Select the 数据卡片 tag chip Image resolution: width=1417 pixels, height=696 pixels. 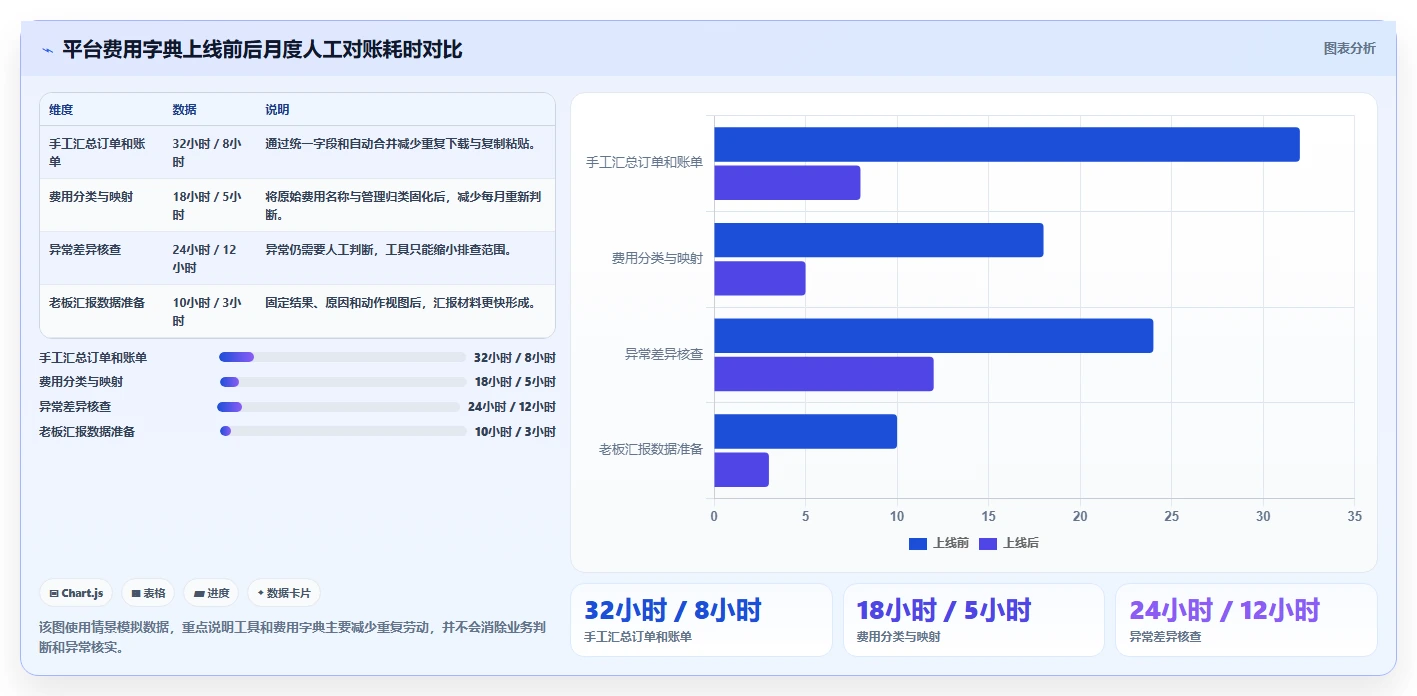click(284, 593)
